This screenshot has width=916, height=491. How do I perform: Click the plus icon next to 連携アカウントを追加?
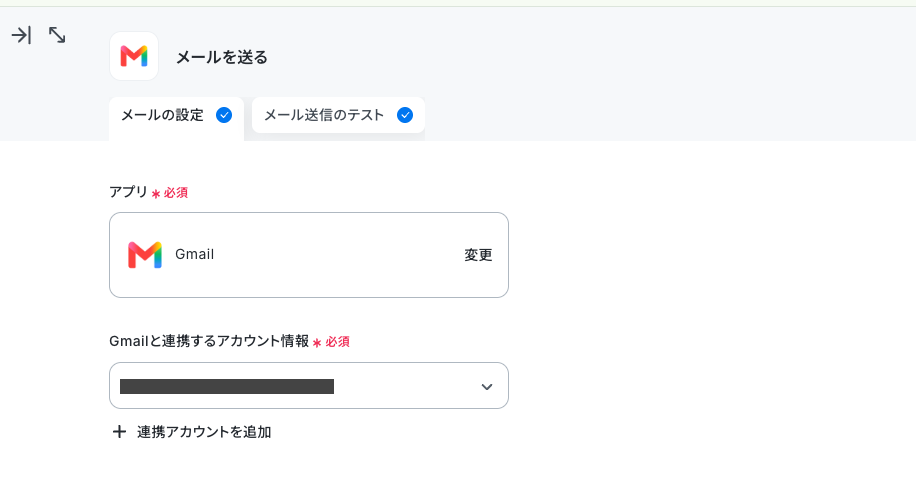119,432
